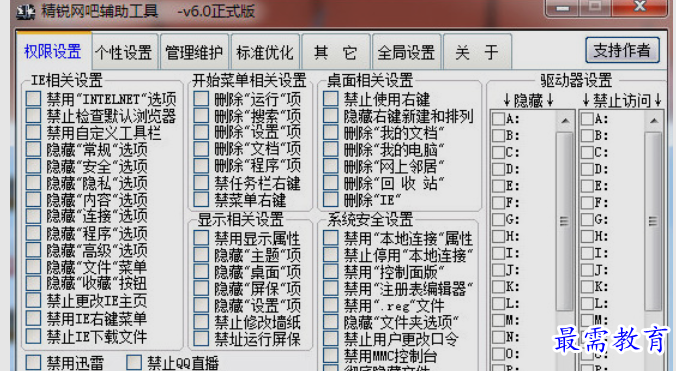Select the 标准优化 tab
676x371 pixels.
tap(265, 53)
